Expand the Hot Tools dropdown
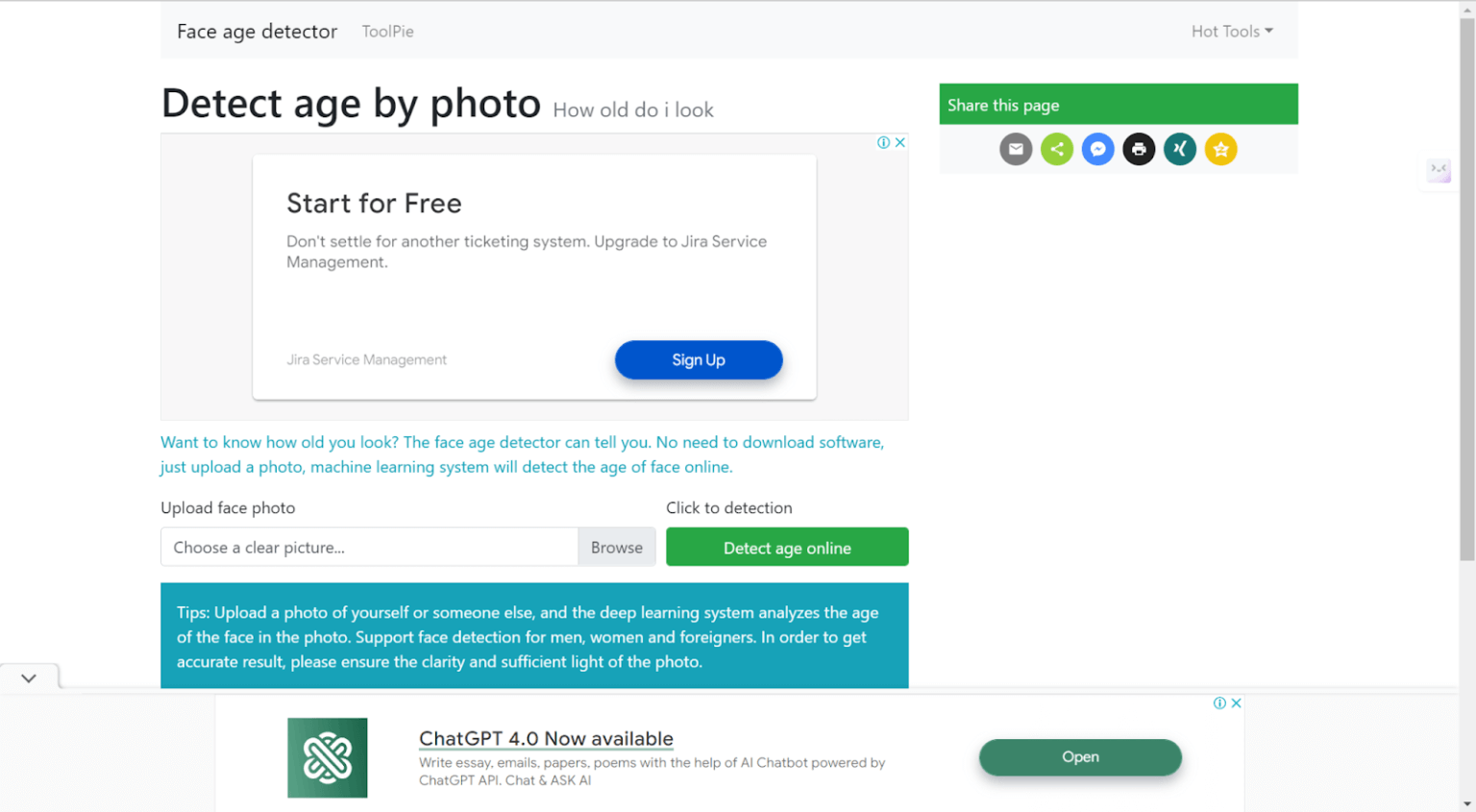Image resolution: width=1476 pixels, height=812 pixels. [1232, 31]
